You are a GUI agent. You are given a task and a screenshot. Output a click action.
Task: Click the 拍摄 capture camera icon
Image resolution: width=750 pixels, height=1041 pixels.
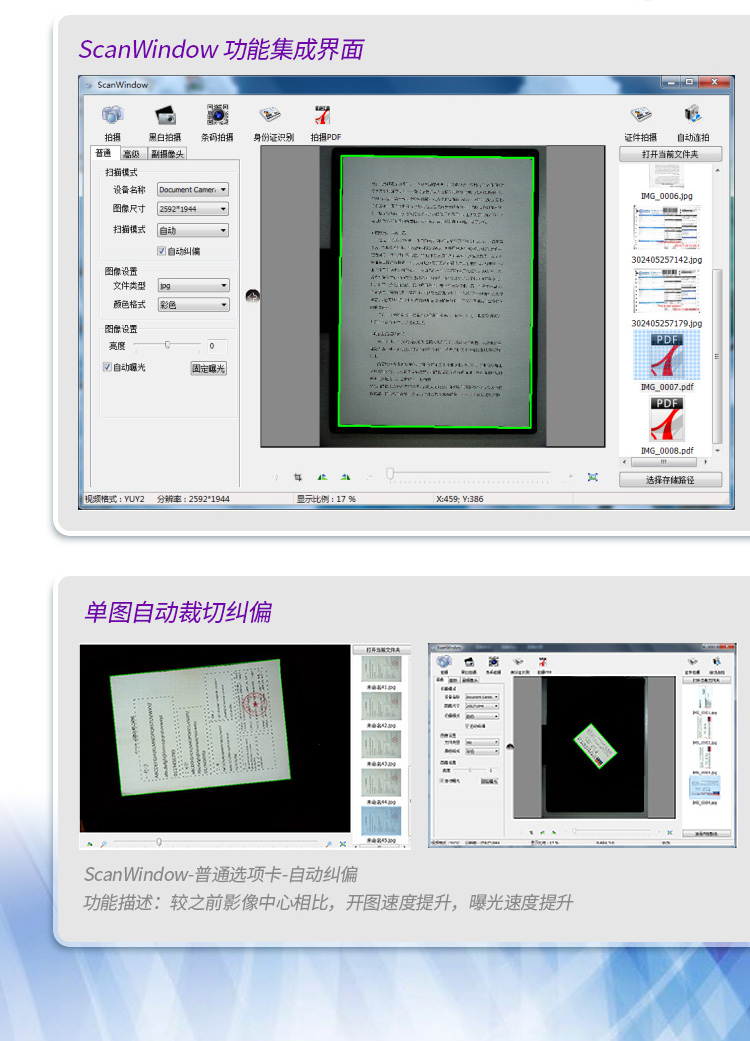point(112,116)
